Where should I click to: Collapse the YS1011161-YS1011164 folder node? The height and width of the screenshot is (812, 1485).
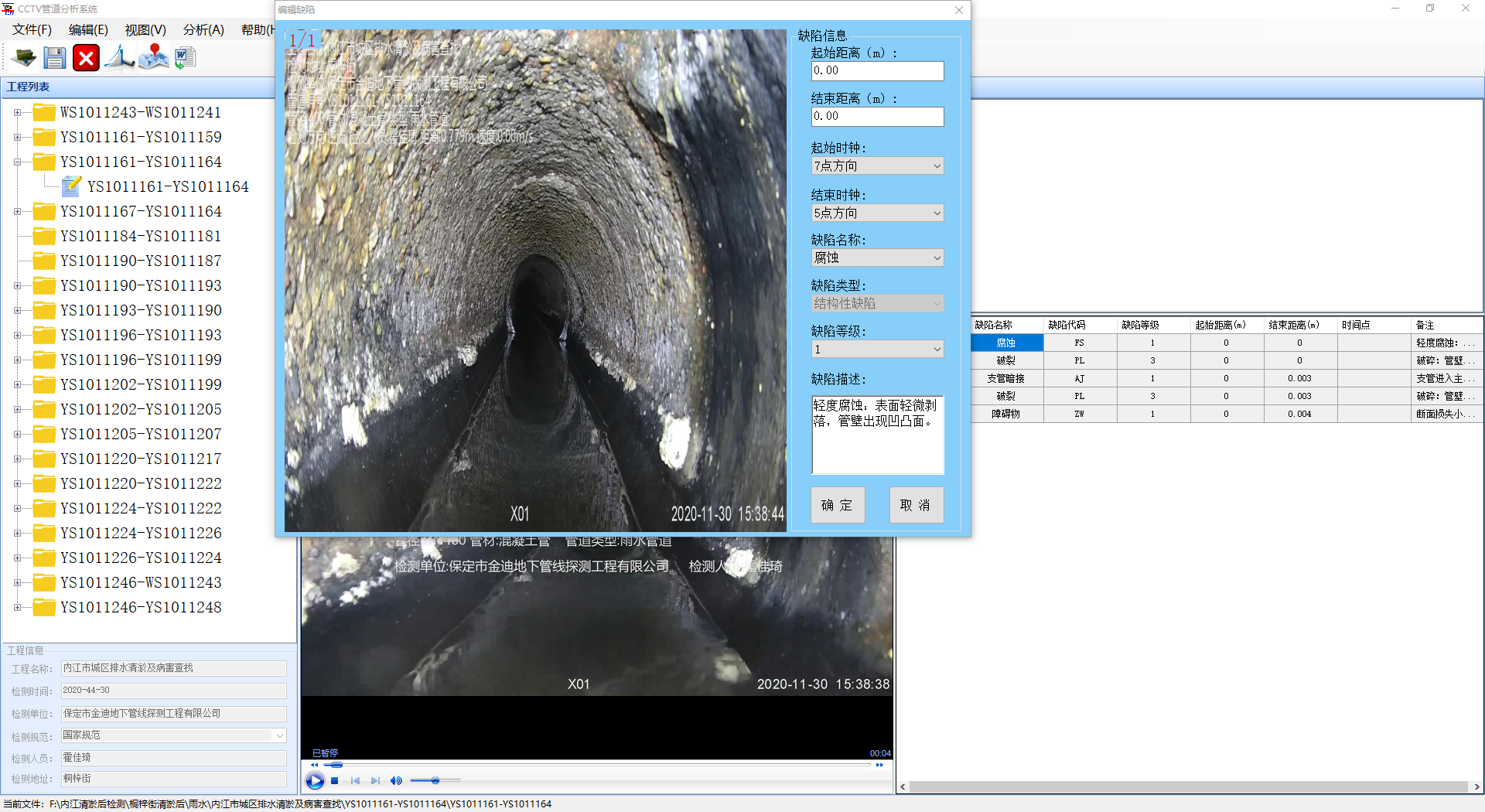17,162
